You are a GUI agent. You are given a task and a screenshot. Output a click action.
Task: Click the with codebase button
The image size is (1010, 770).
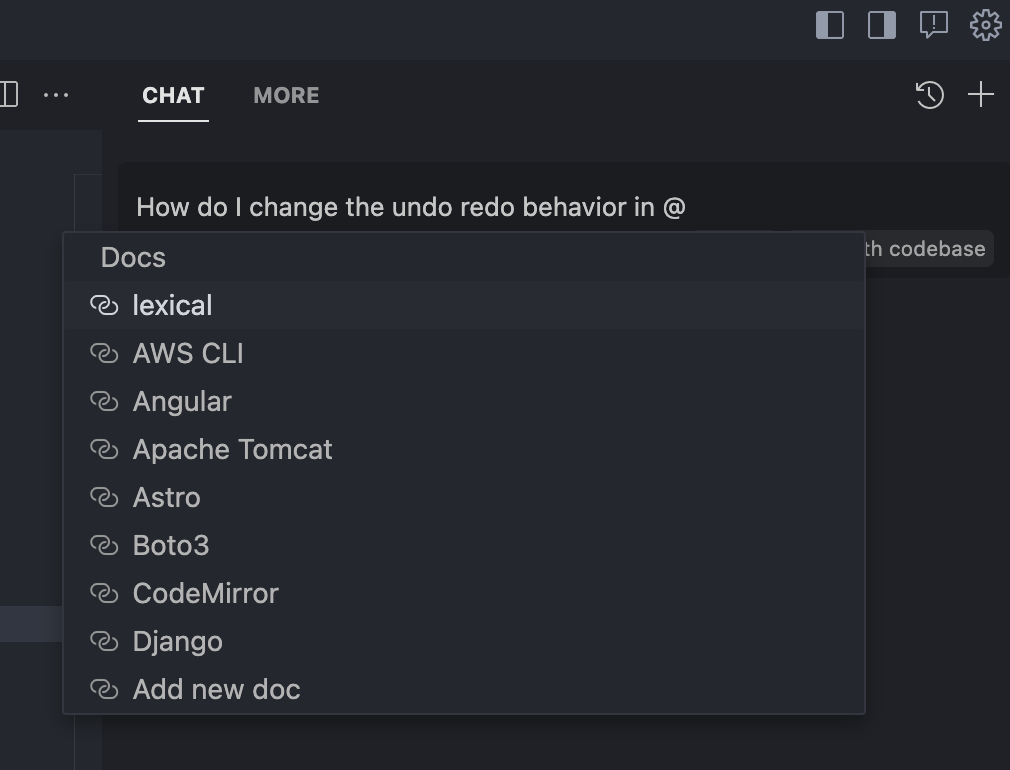[928, 248]
